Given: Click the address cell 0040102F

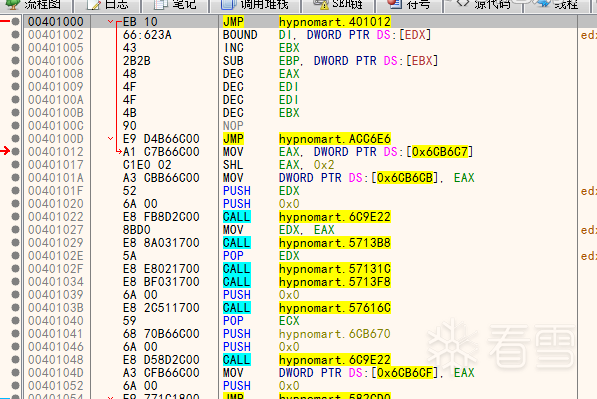Looking at the screenshot, I should tap(56, 268).
